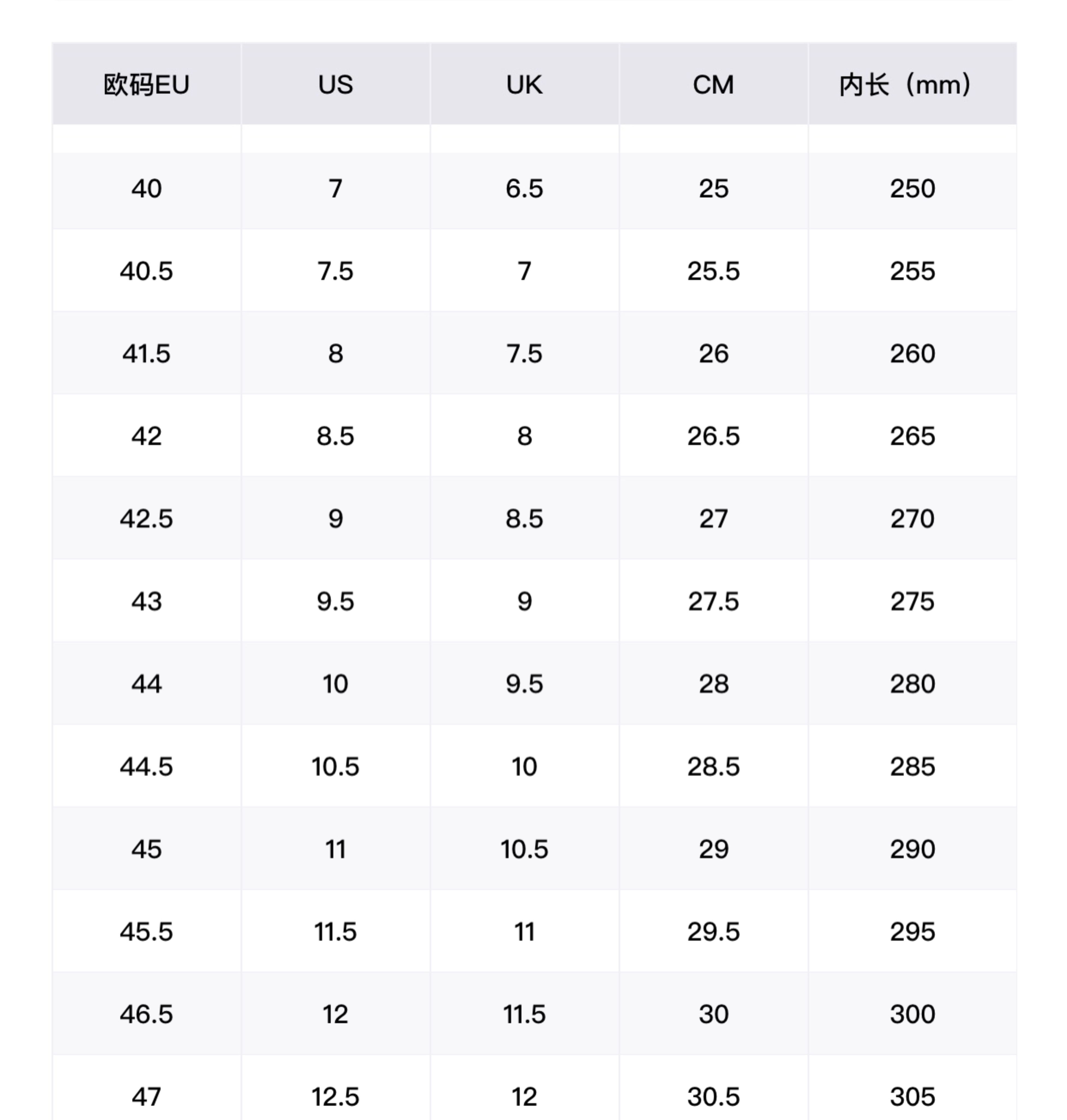This screenshot has width=1067, height=1120.
Task: Select EU size 47 cell
Action: (146, 1096)
